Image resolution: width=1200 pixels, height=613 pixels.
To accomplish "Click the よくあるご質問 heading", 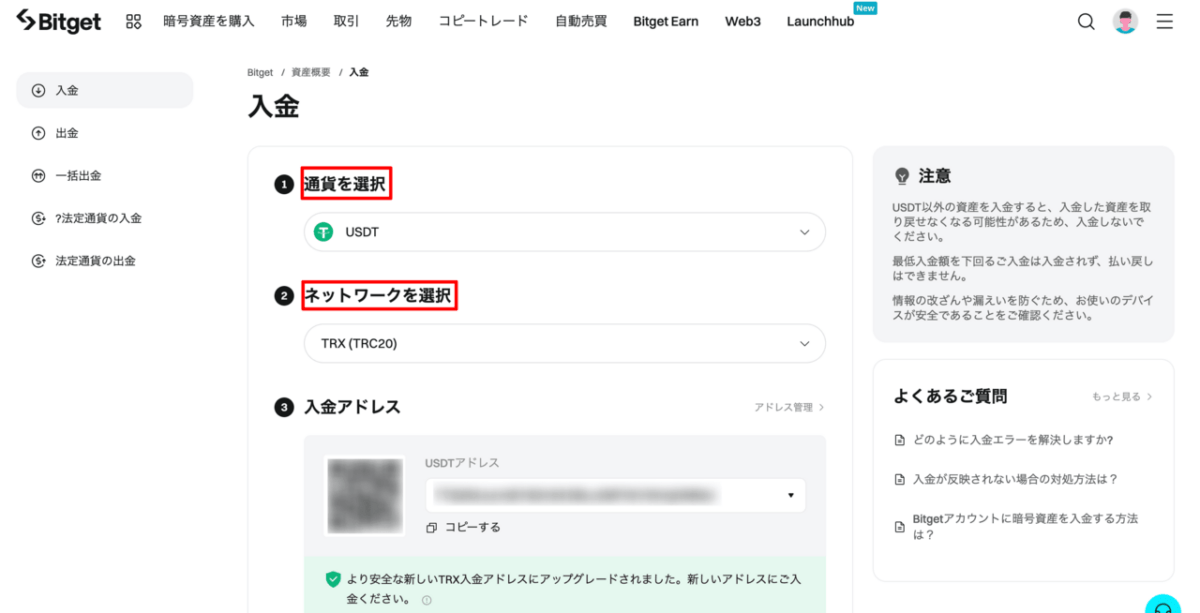I will [950, 396].
